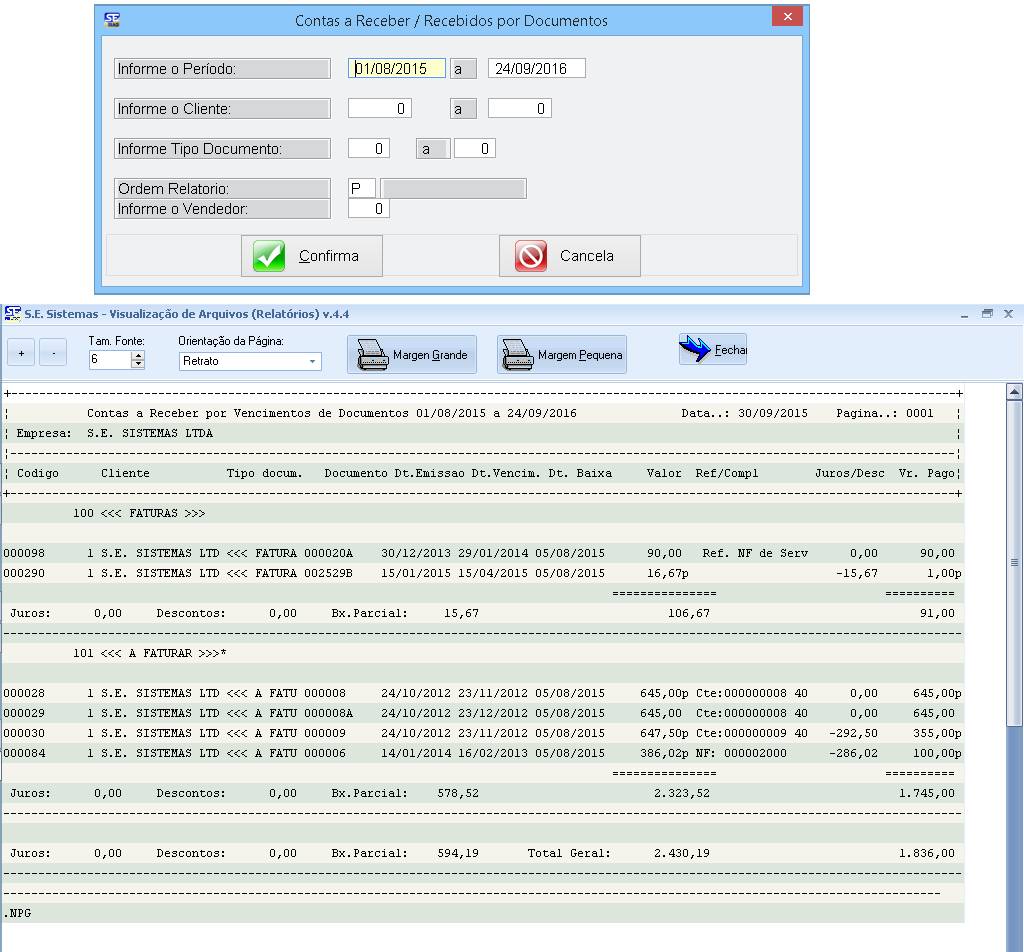The width and height of the screenshot is (1024, 952).
Task: Close the Contas a Receber dialog
Action: tap(788, 19)
